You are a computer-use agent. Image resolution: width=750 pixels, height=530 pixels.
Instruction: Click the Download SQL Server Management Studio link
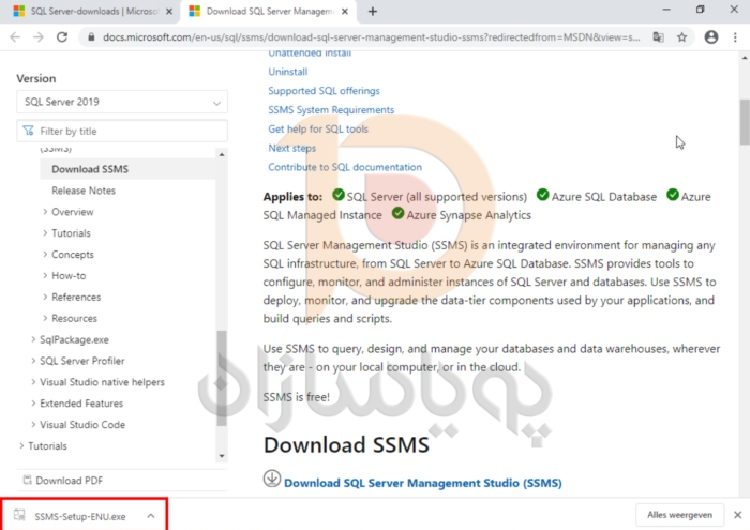coord(421,483)
